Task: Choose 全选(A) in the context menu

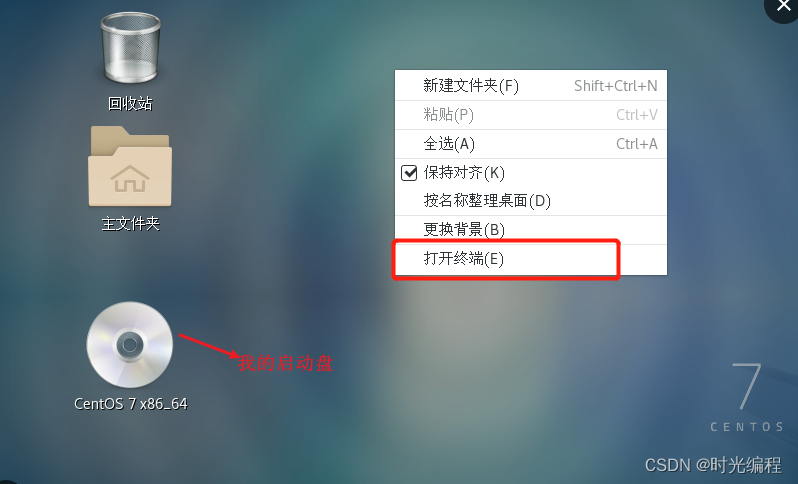Action: pyautogui.click(x=531, y=144)
